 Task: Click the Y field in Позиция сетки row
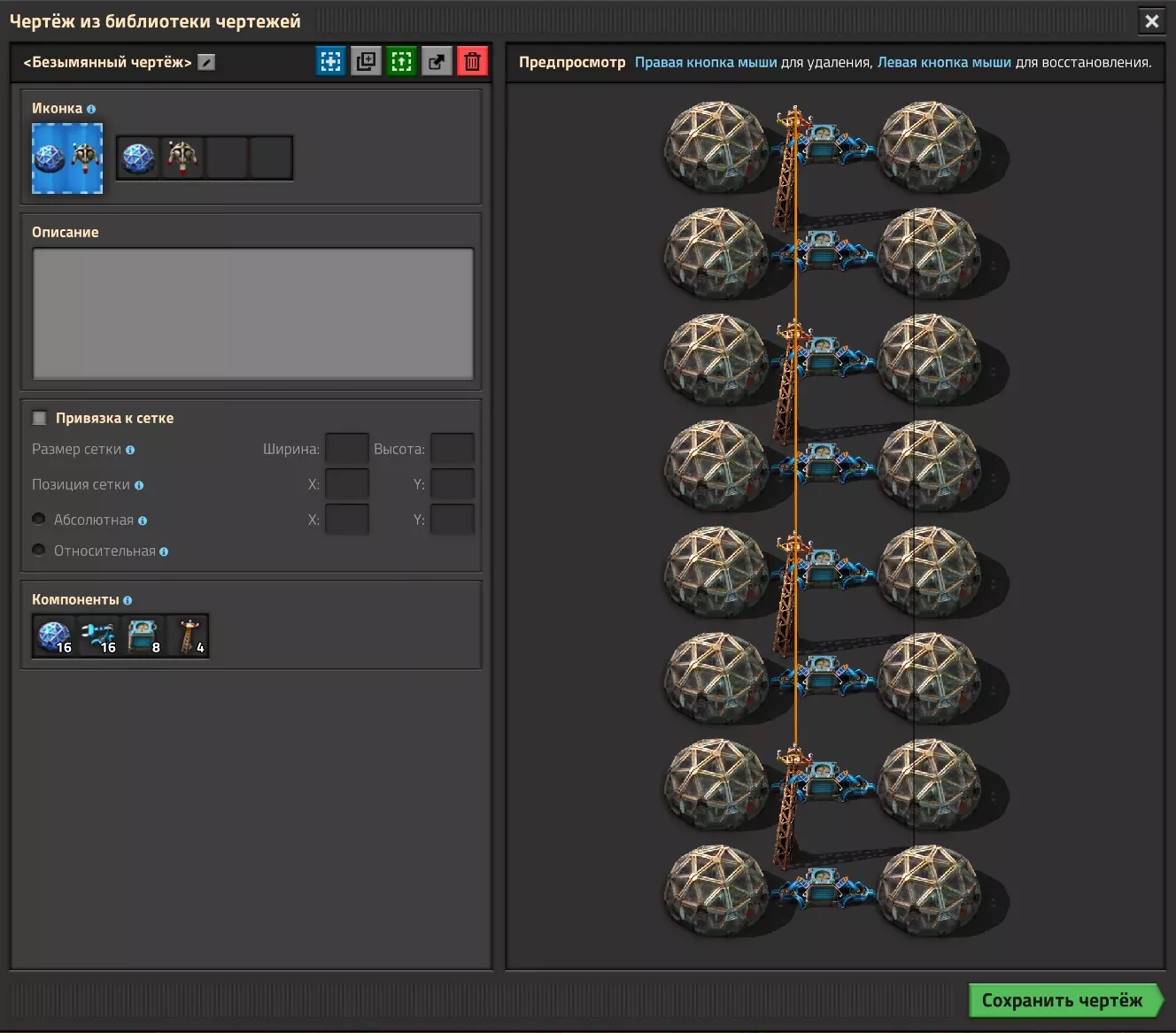[453, 484]
